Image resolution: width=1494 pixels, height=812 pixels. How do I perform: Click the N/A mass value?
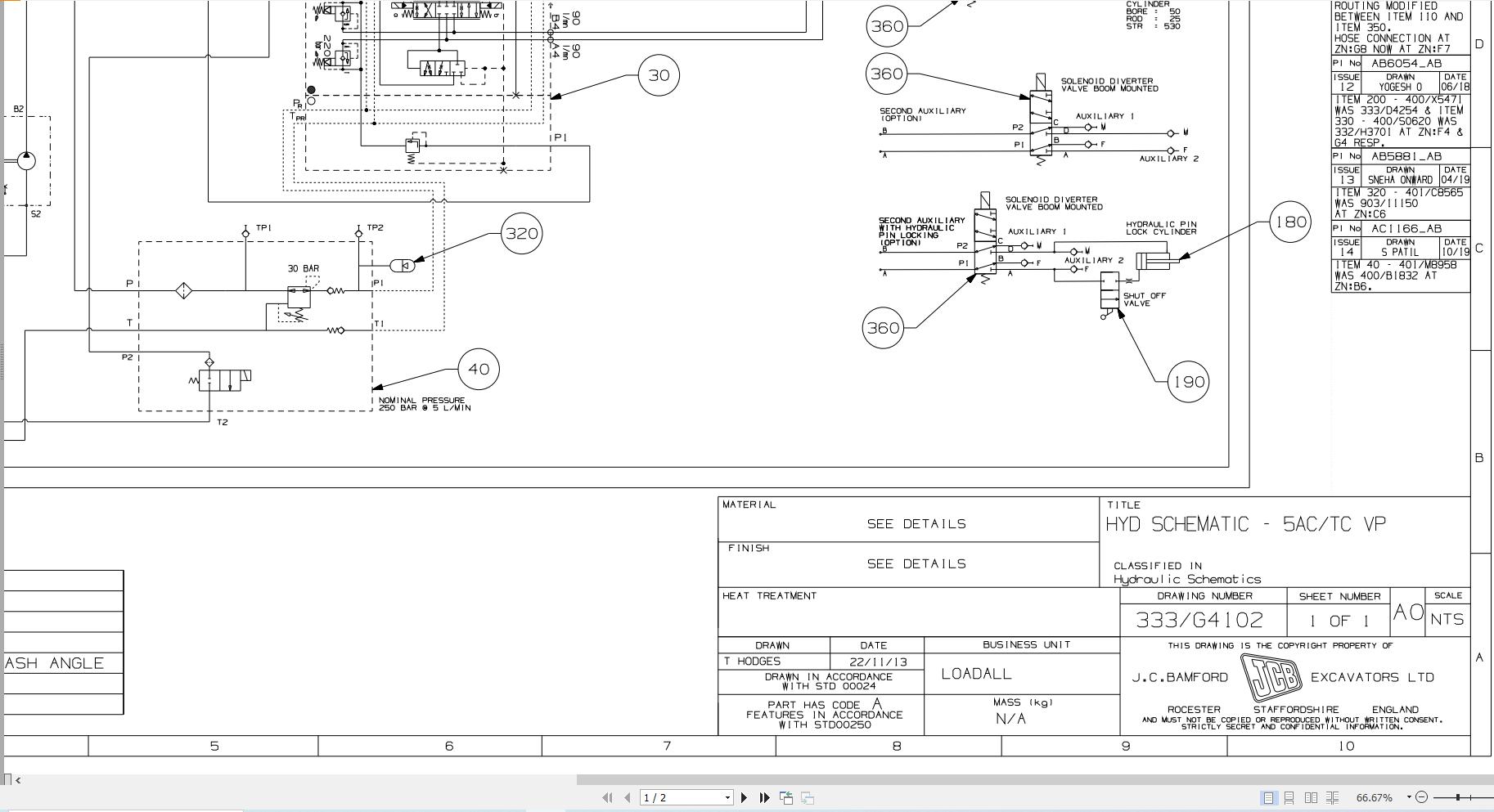pyautogui.click(x=1010, y=719)
